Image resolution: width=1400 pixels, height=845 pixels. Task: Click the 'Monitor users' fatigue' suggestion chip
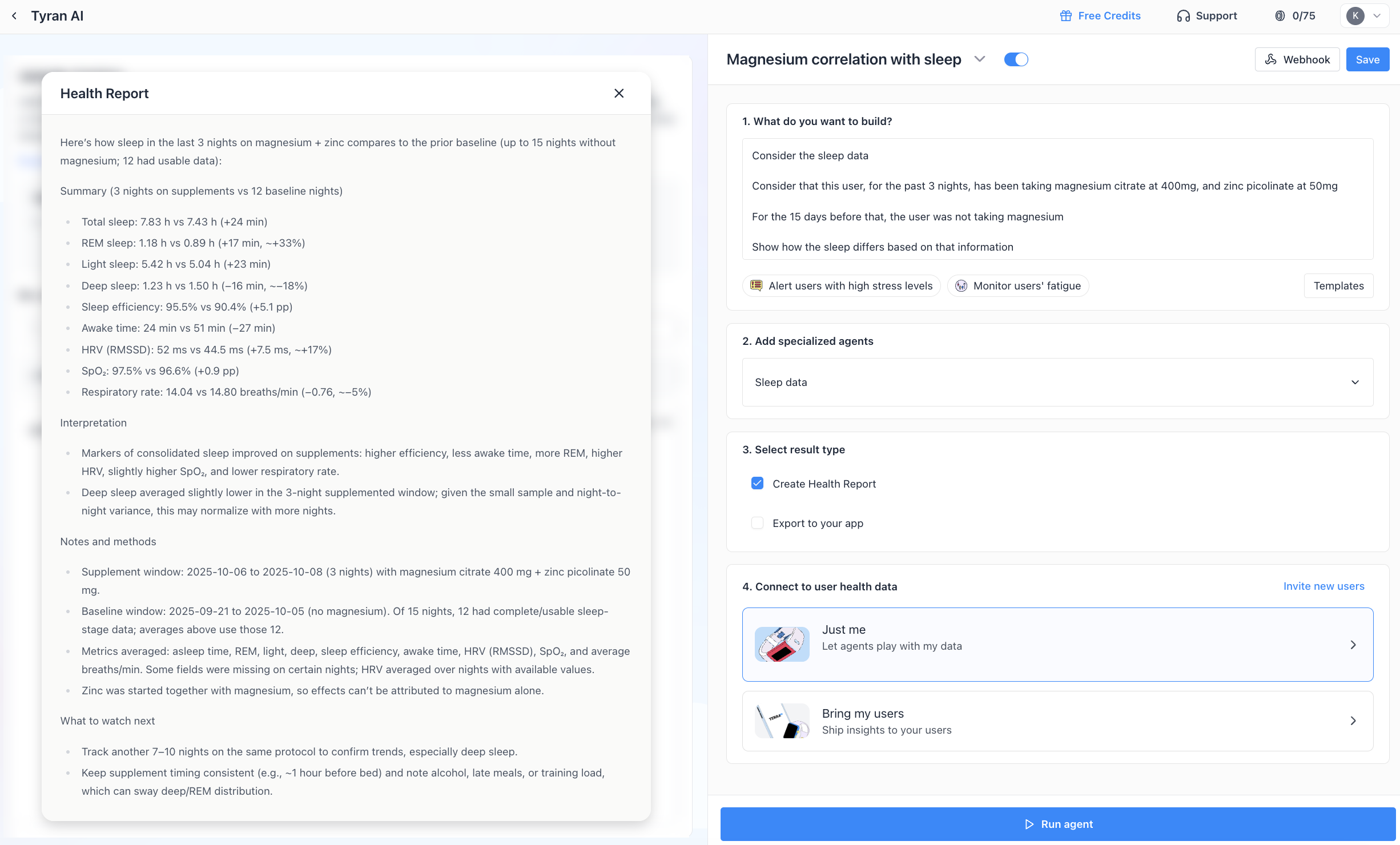[1017, 285]
